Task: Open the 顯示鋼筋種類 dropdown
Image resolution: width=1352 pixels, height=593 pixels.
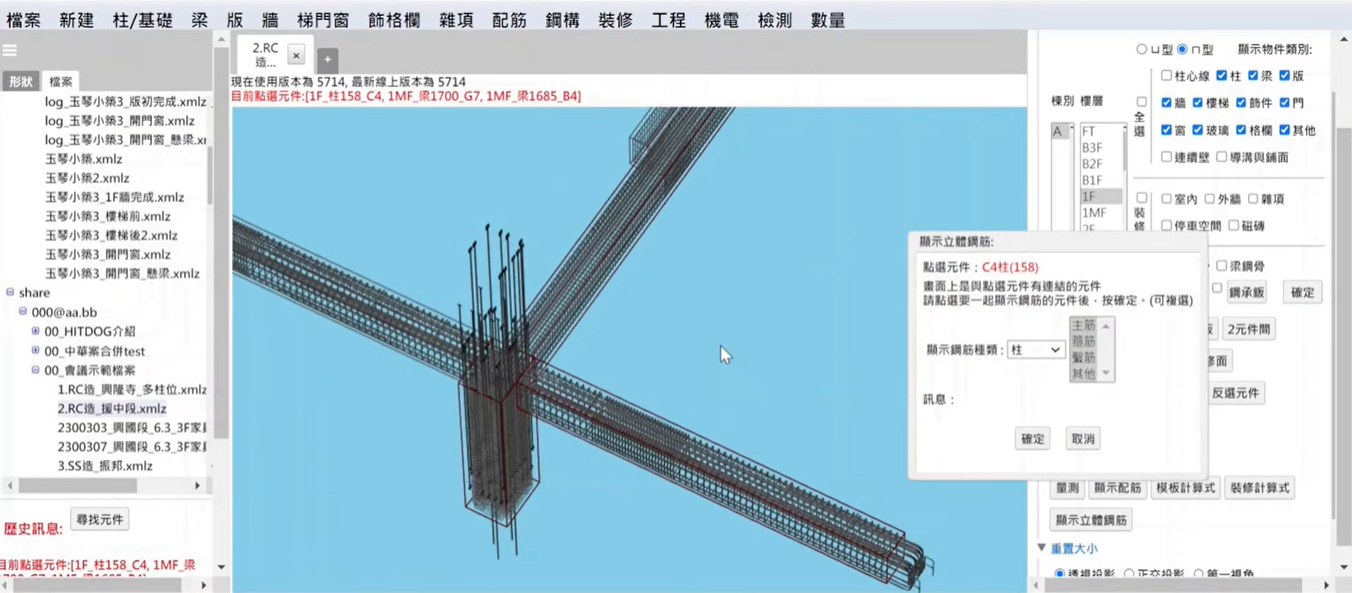Action: point(1034,350)
